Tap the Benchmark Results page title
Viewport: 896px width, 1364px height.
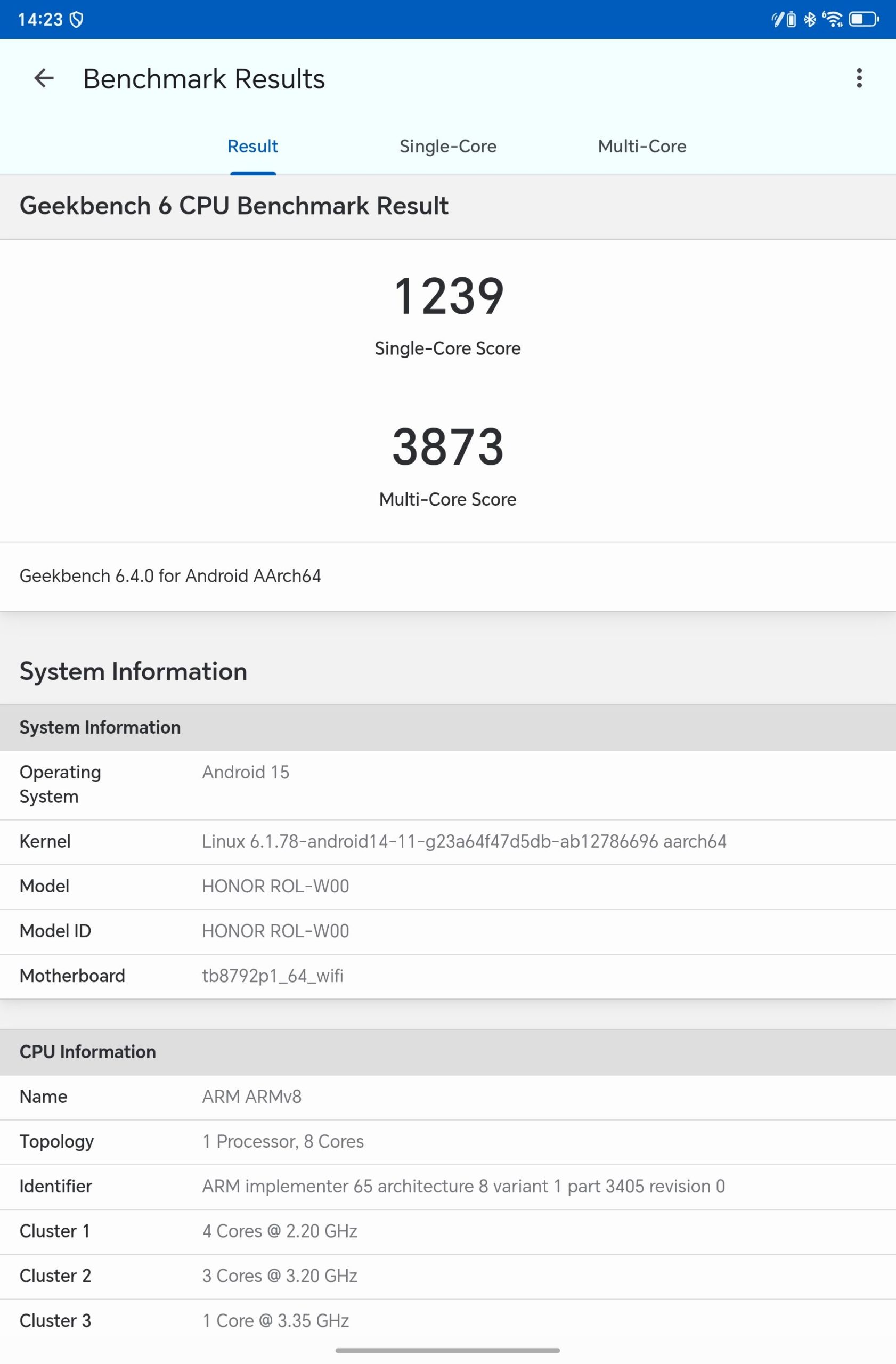204,79
